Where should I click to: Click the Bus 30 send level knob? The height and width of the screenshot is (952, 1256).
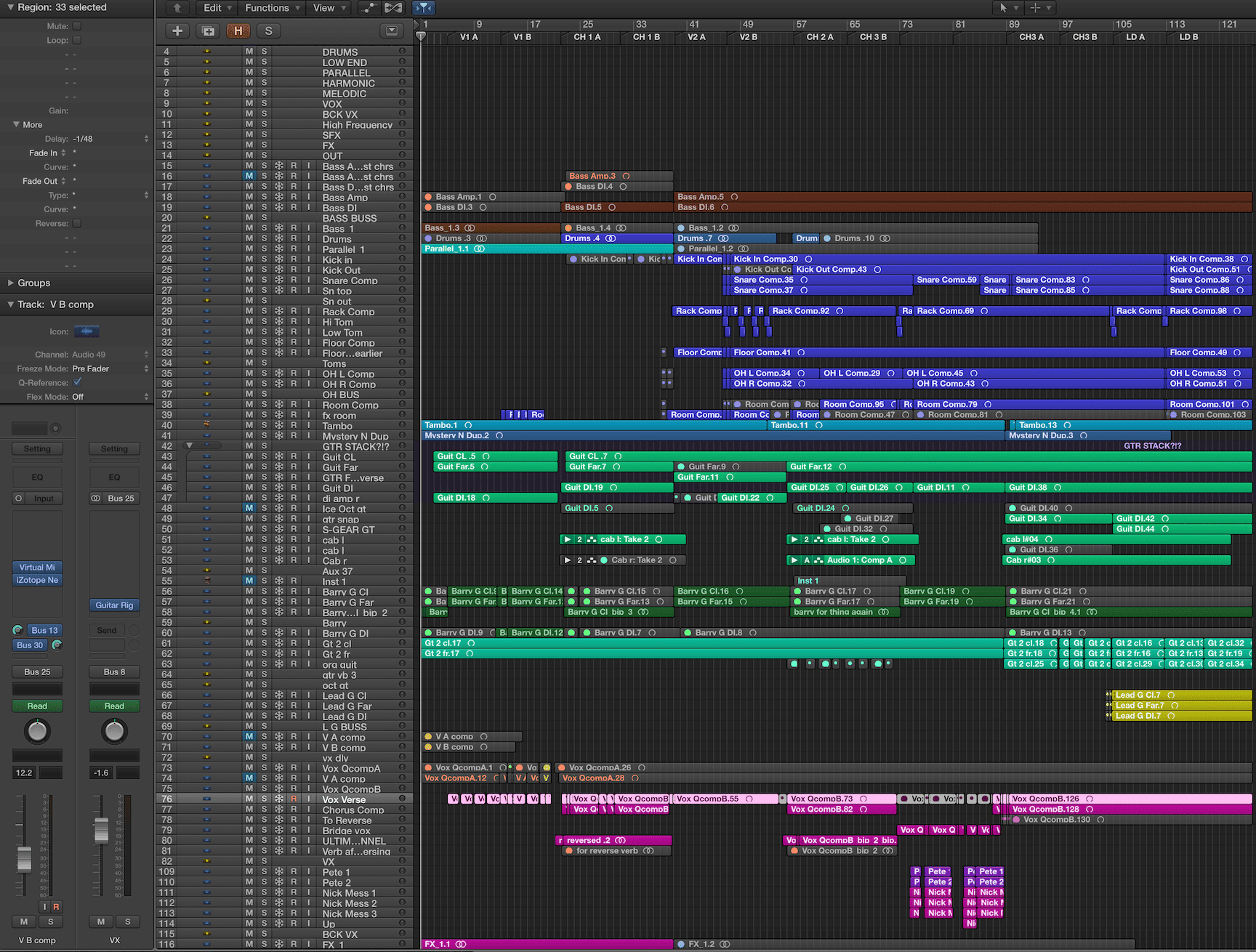click(x=57, y=645)
